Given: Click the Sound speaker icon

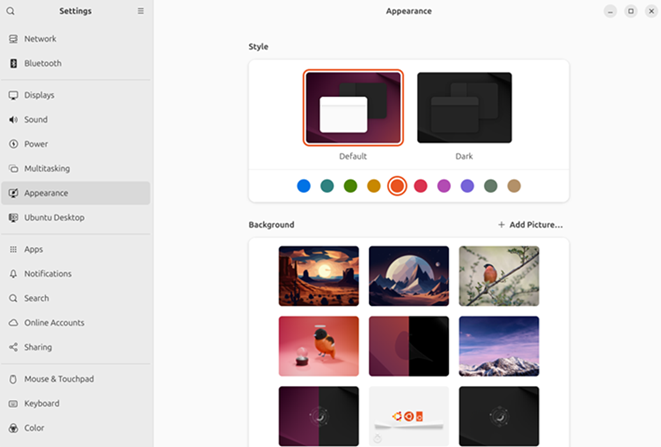Looking at the screenshot, I should pyautogui.click(x=13, y=120).
